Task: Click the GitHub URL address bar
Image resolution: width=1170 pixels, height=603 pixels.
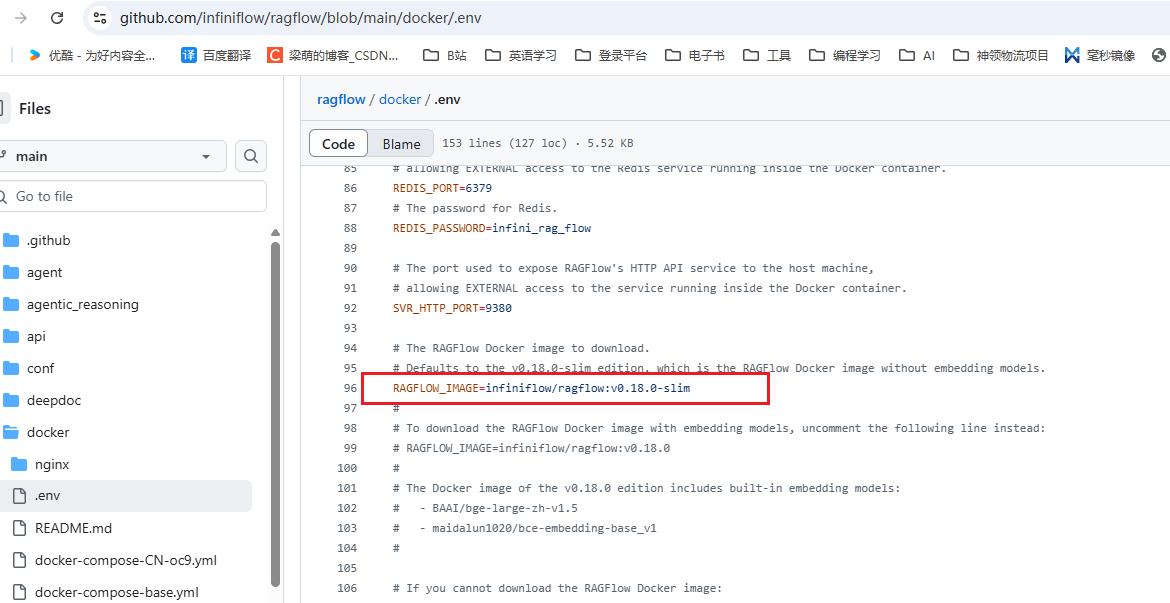Action: click(x=300, y=18)
